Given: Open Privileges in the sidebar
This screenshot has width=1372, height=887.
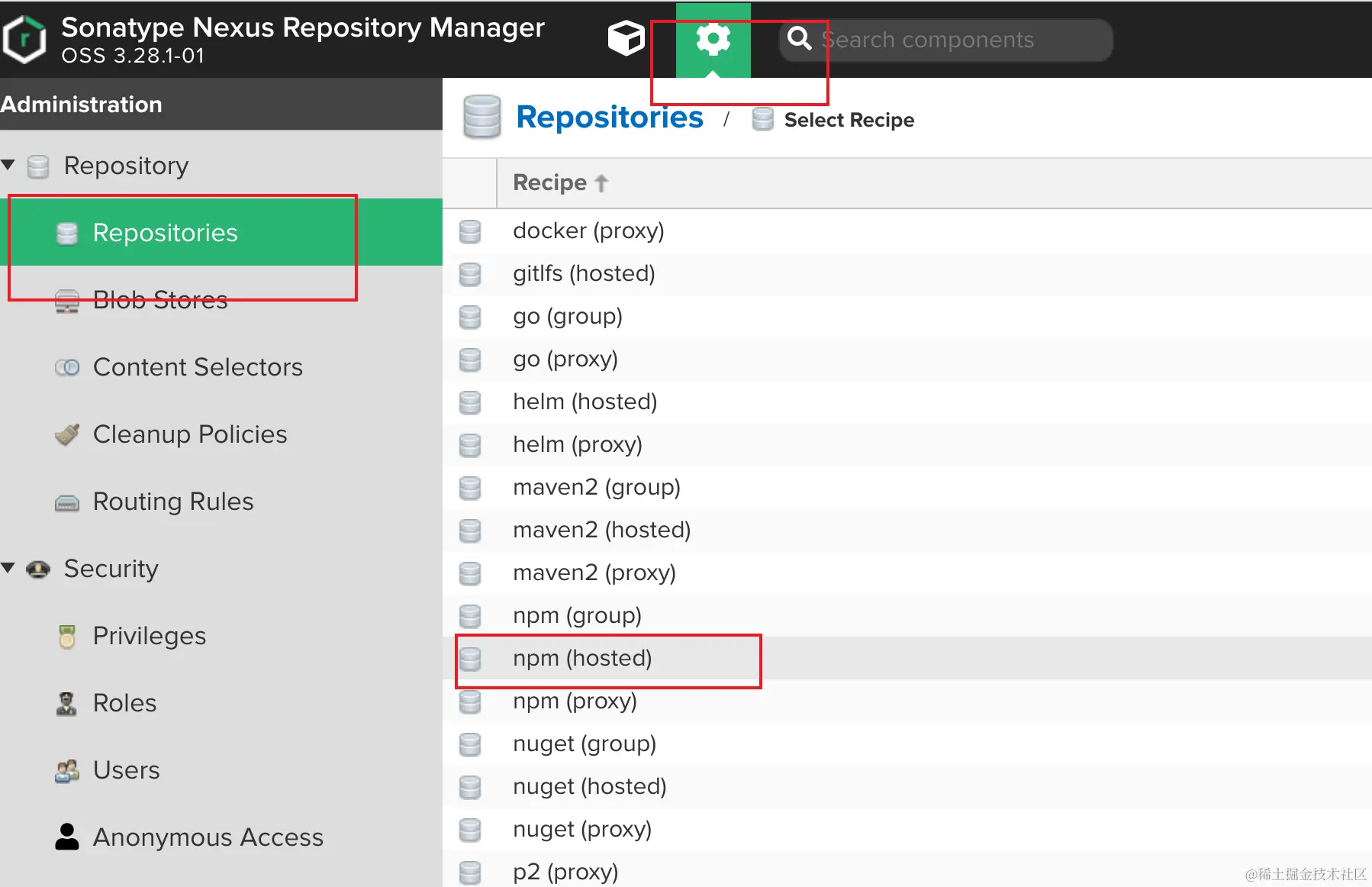Looking at the screenshot, I should [221, 635].
